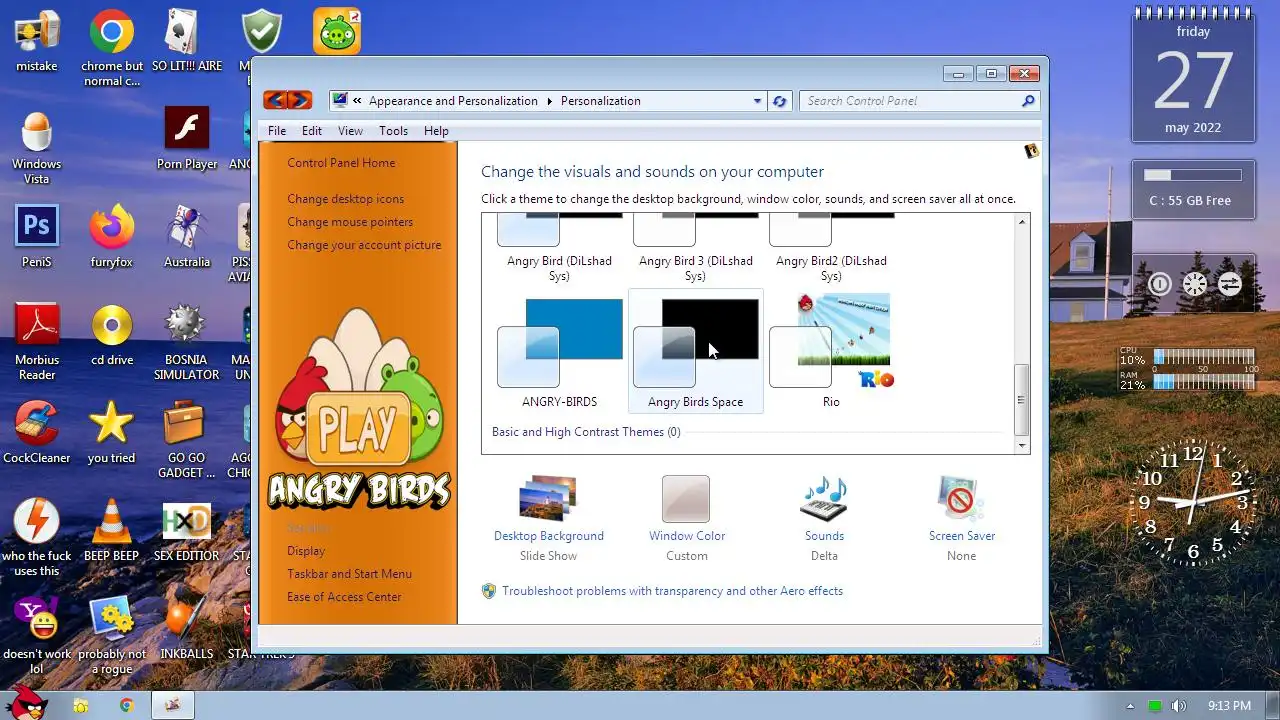Open the File menu
The width and height of the screenshot is (1280, 720).
[x=277, y=131]
